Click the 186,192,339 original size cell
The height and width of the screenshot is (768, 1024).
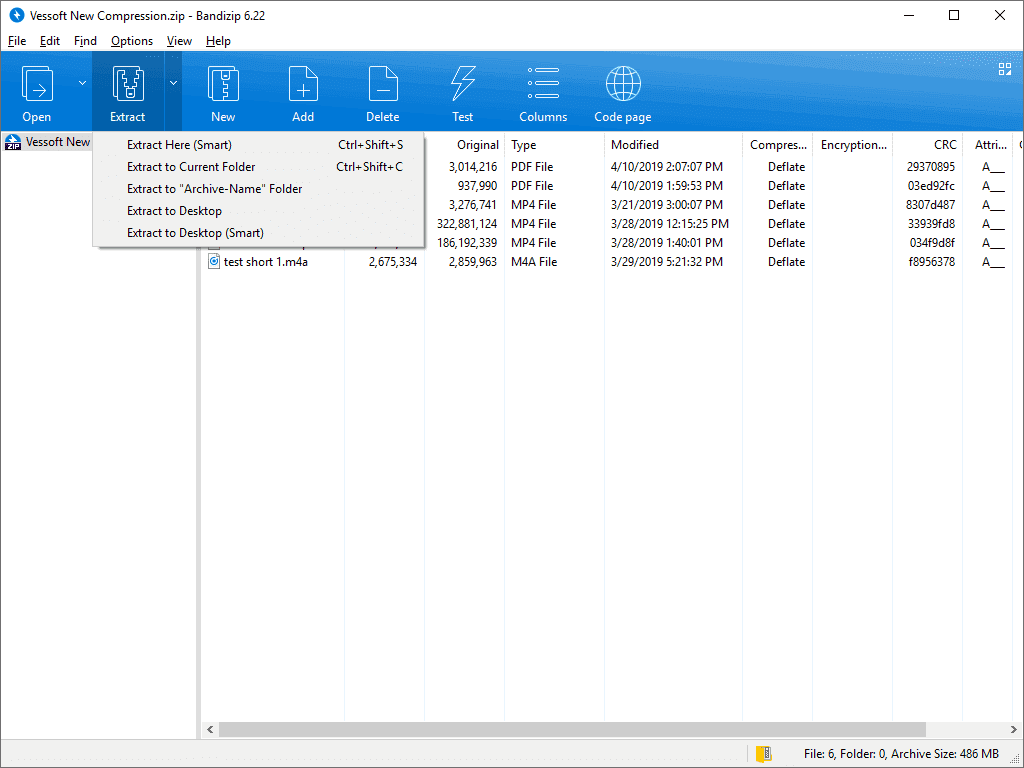click(467, 243)
